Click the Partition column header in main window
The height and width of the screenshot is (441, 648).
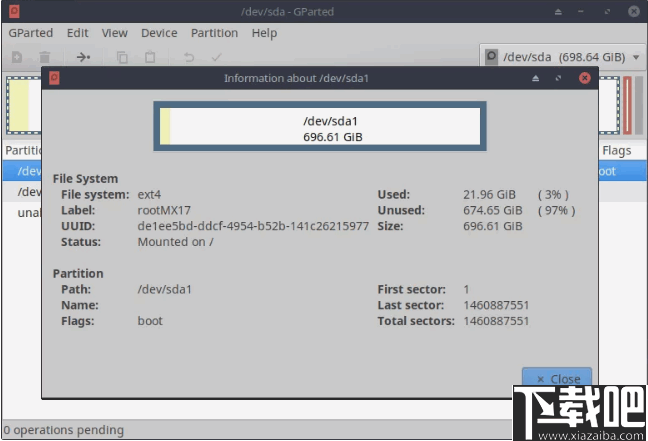coord(23,150)
